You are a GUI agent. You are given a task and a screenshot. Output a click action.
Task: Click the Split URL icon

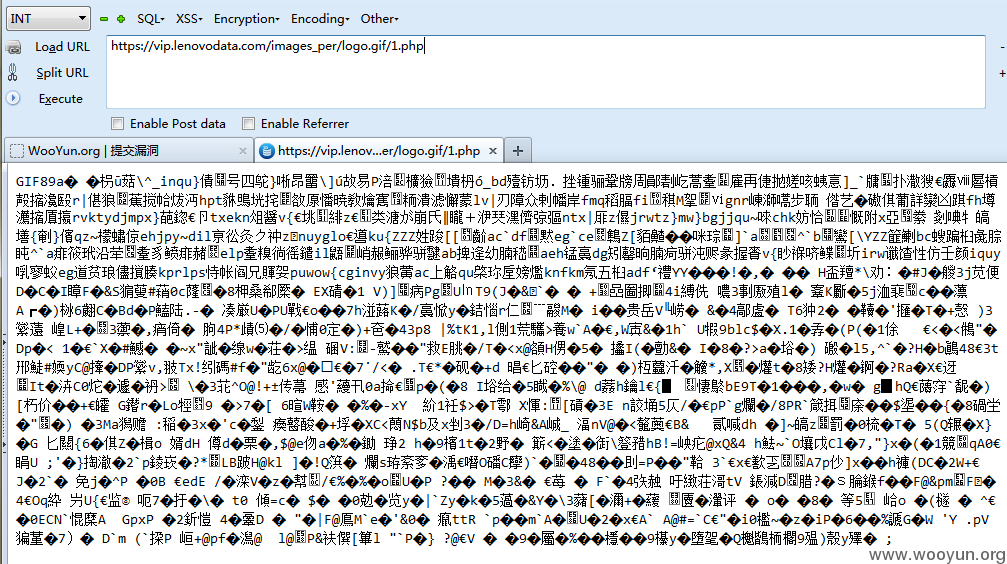click(x=13, y=73)
